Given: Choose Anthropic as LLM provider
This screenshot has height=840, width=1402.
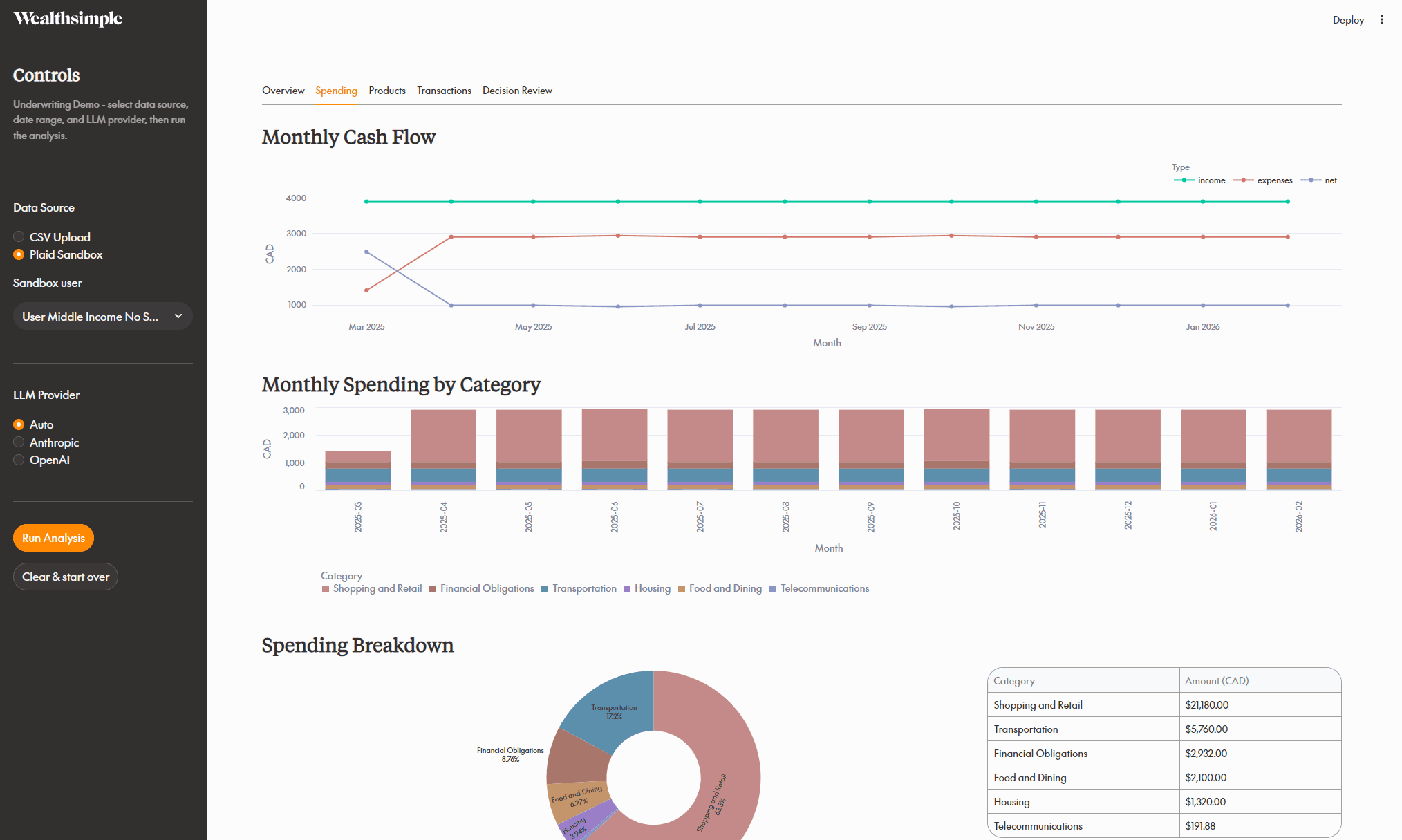Looking at the screenshot, I should (x=46, y=442).
